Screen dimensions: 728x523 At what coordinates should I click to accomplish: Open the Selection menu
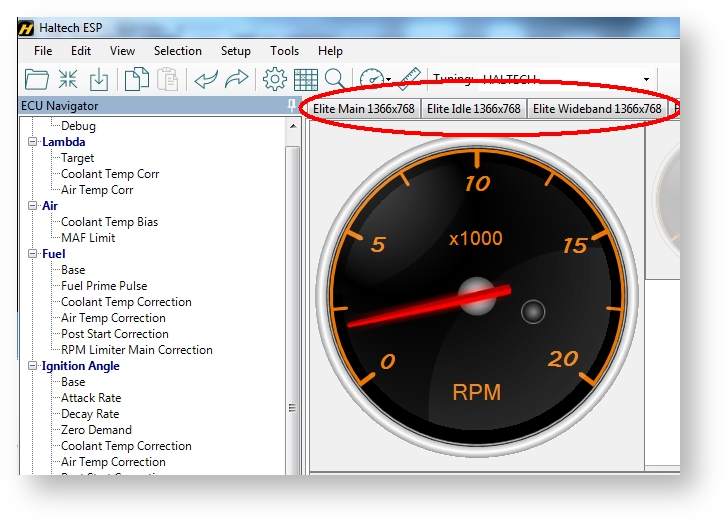pos(178,51)
